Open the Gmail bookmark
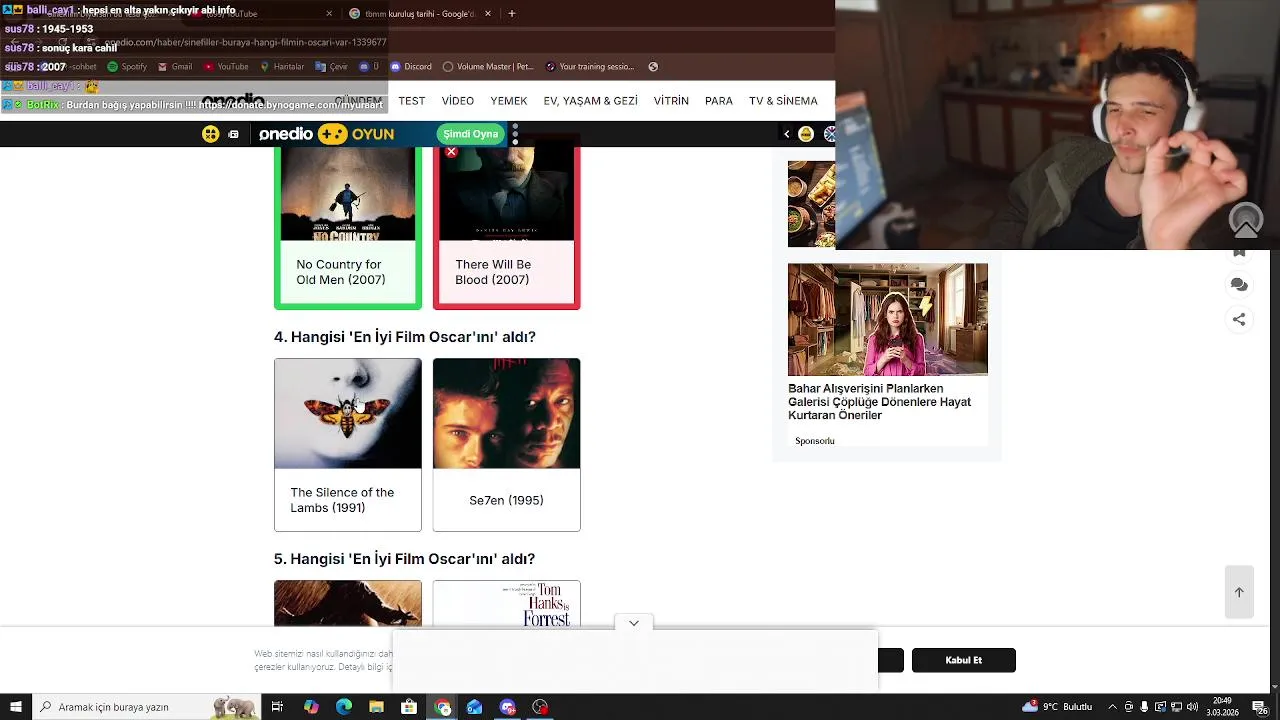Viewport: 1280px width, 720px height. click(x=174, y=67)
